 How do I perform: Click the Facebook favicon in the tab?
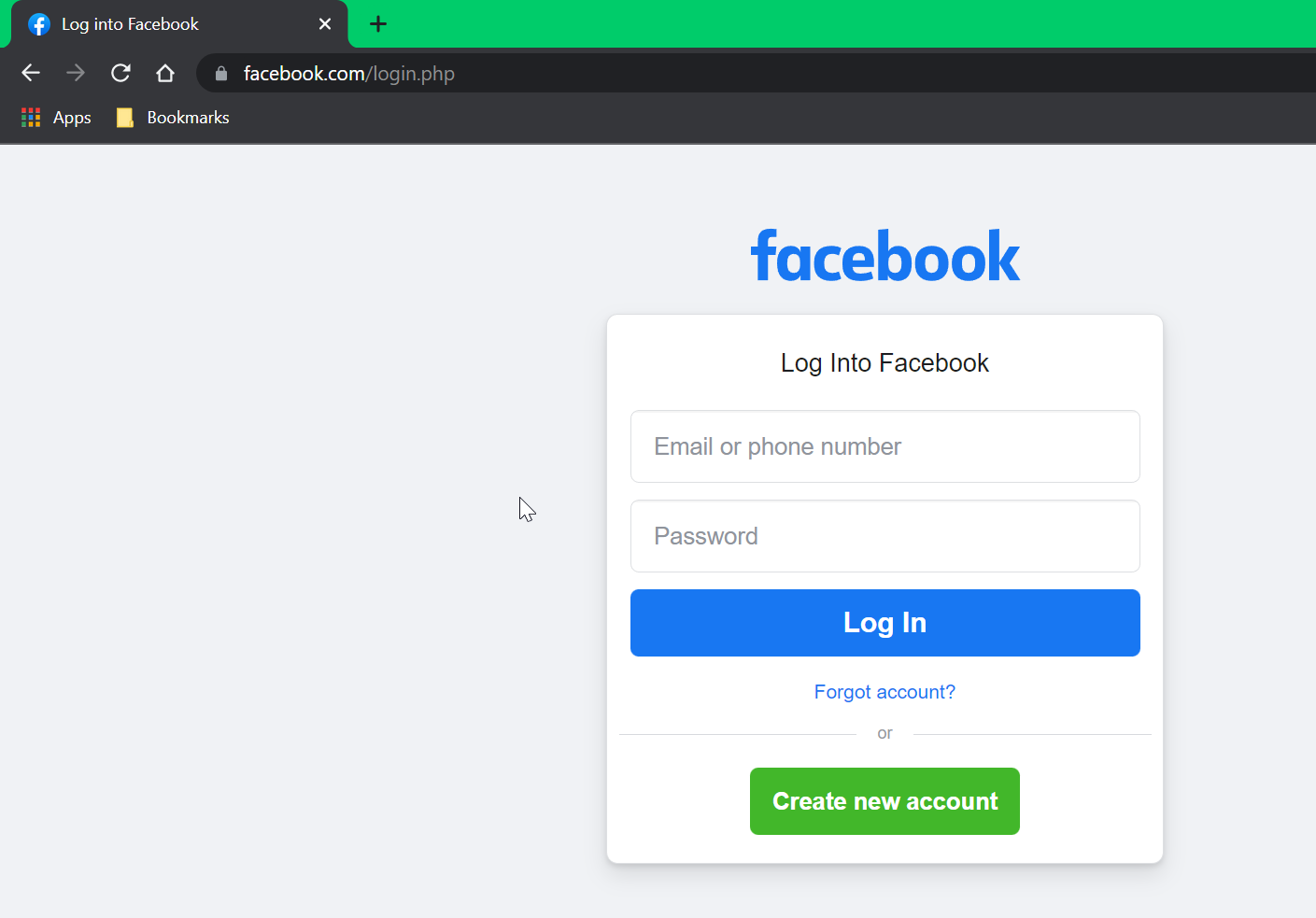(38, 24)
